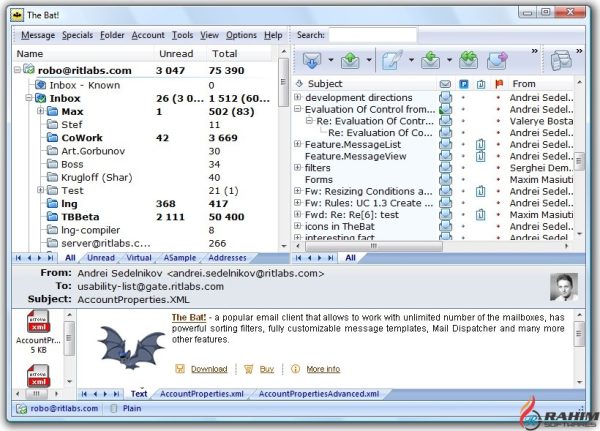Click the attachment column header icon
Image resolution: width=600 pixels, height=431 pixels.
pos(481,84)
